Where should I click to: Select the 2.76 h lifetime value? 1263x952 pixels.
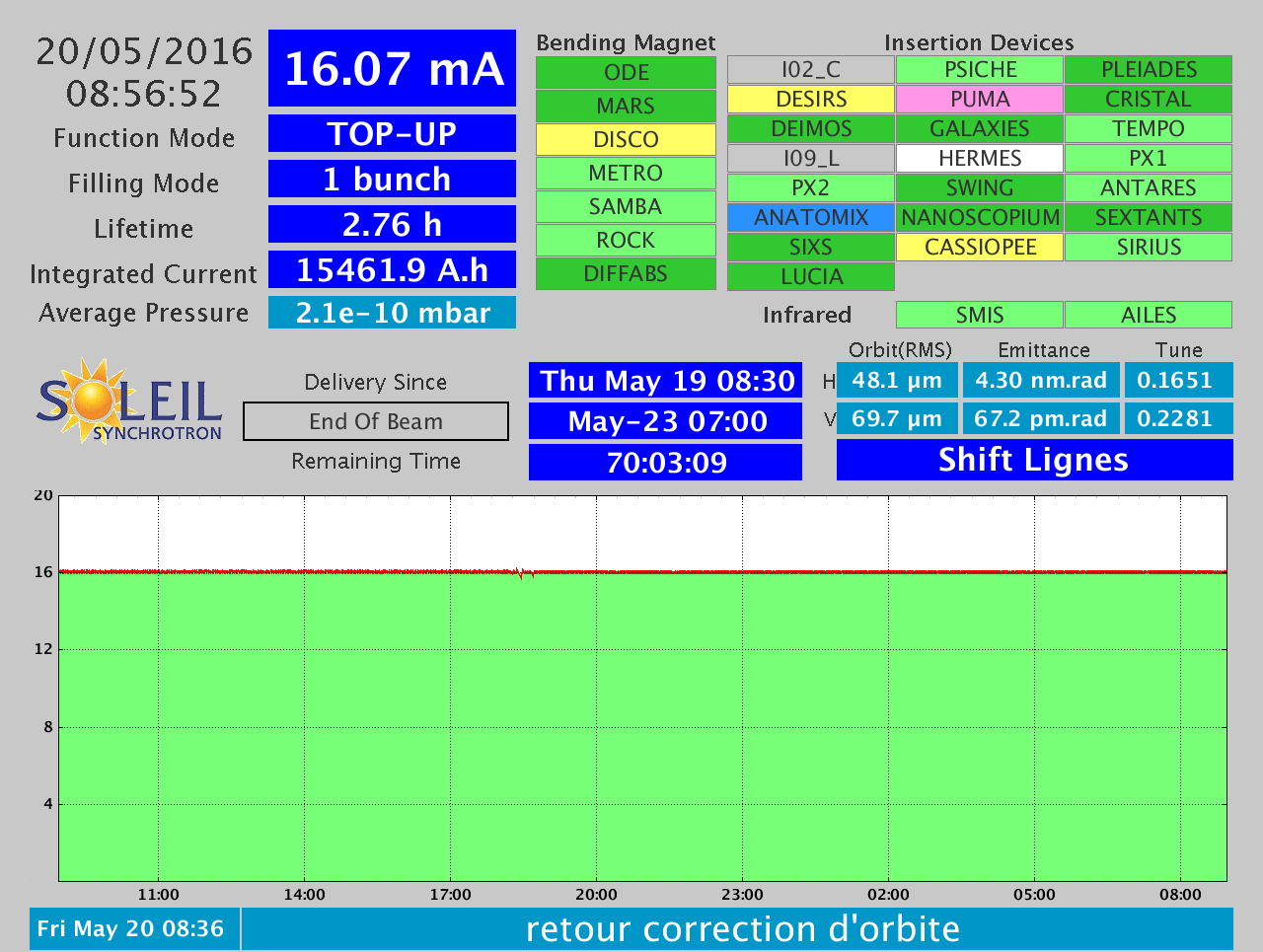click(x=393, y=224)
